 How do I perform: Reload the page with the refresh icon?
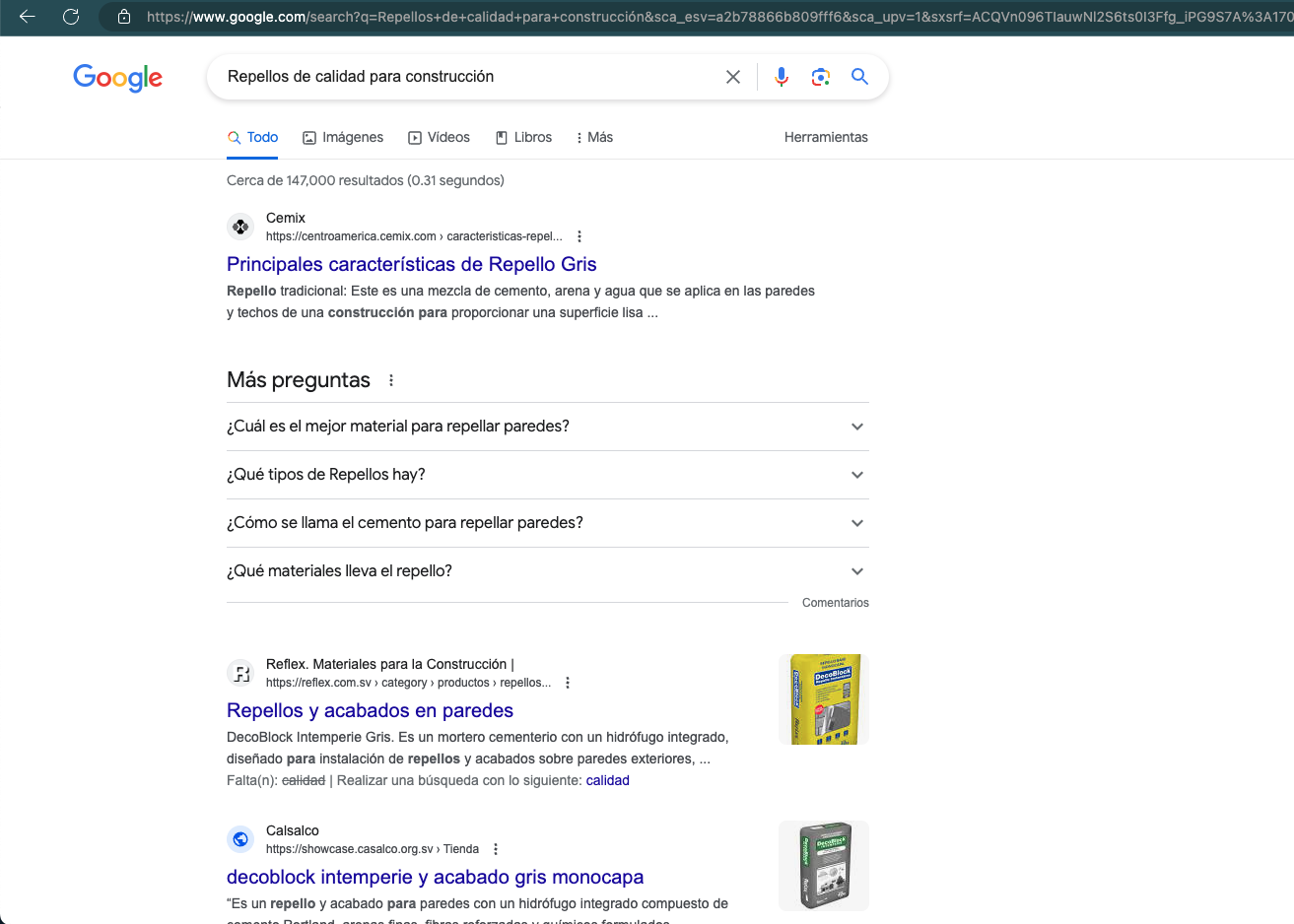(71, 17)
